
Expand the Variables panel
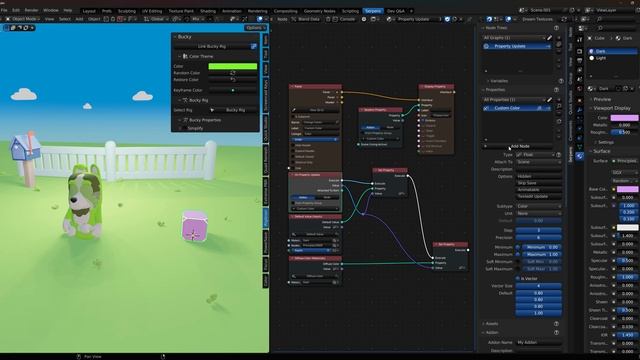click(488, 81)
